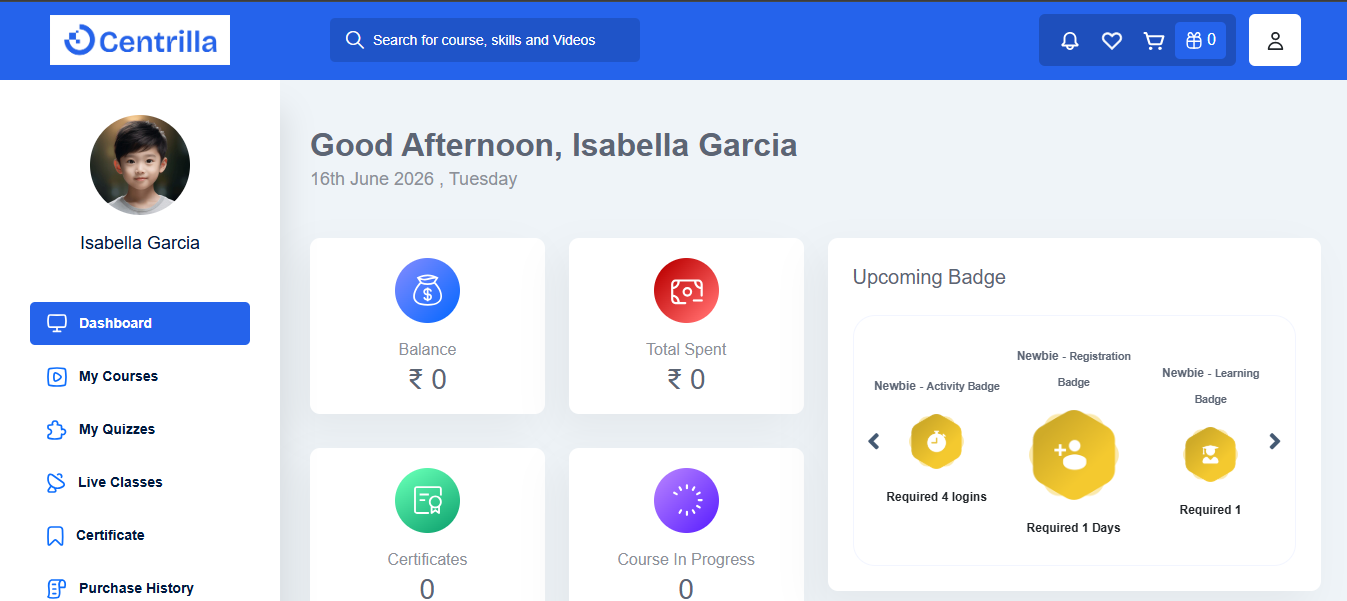Click the Total Spent cash icon
This screenshot has height=601, width=1347.
686,292
